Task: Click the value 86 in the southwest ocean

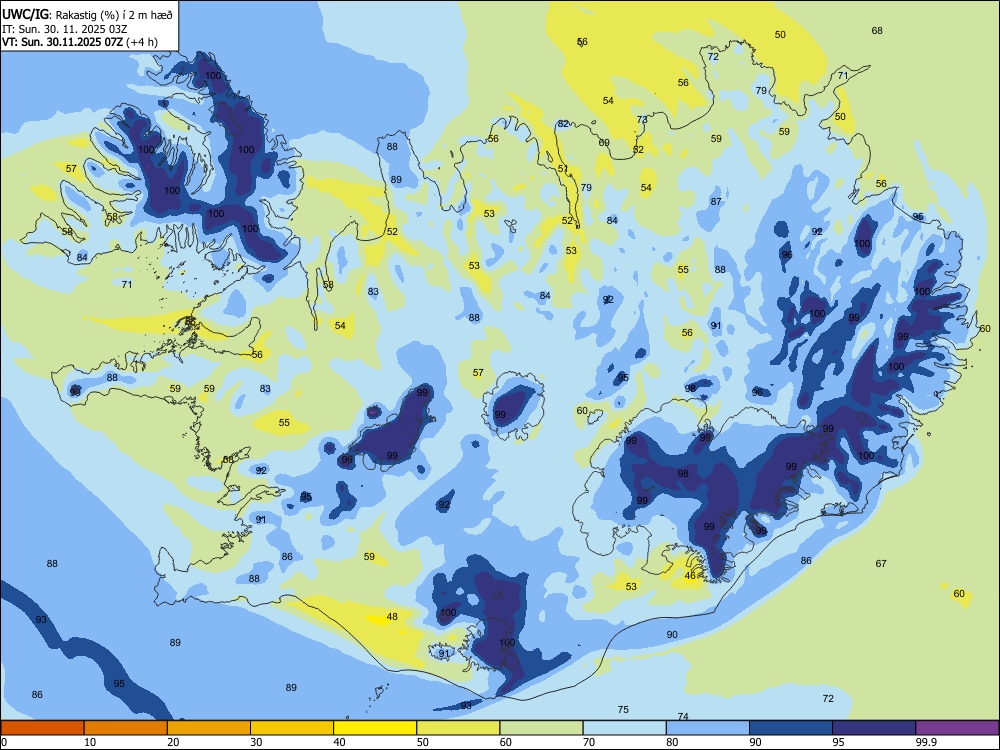Action: 37,695
